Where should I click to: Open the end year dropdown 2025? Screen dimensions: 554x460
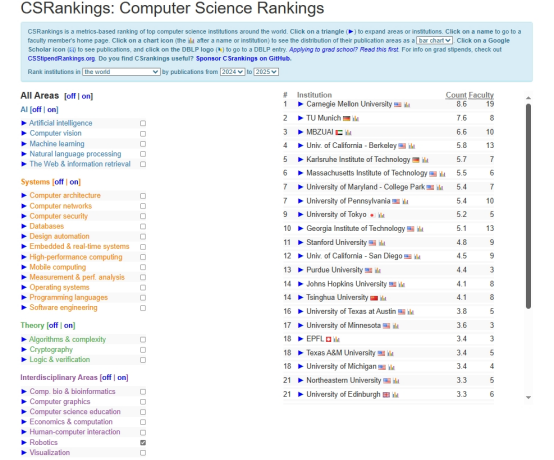(266, 72)
